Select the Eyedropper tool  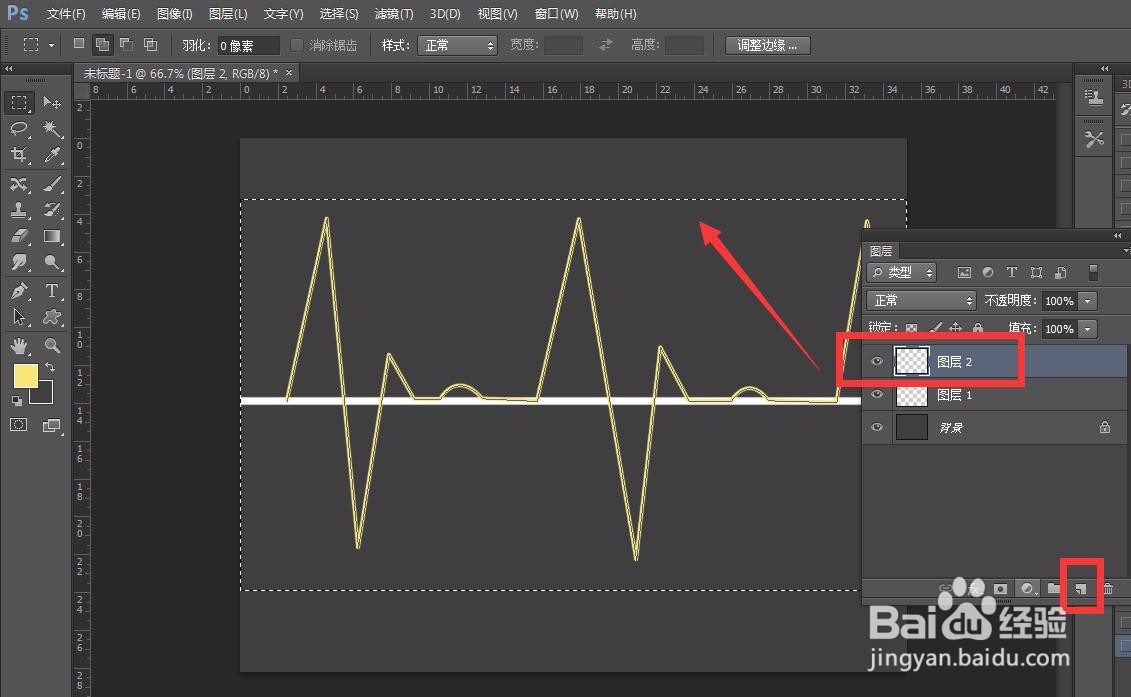(x=52, y=154)
